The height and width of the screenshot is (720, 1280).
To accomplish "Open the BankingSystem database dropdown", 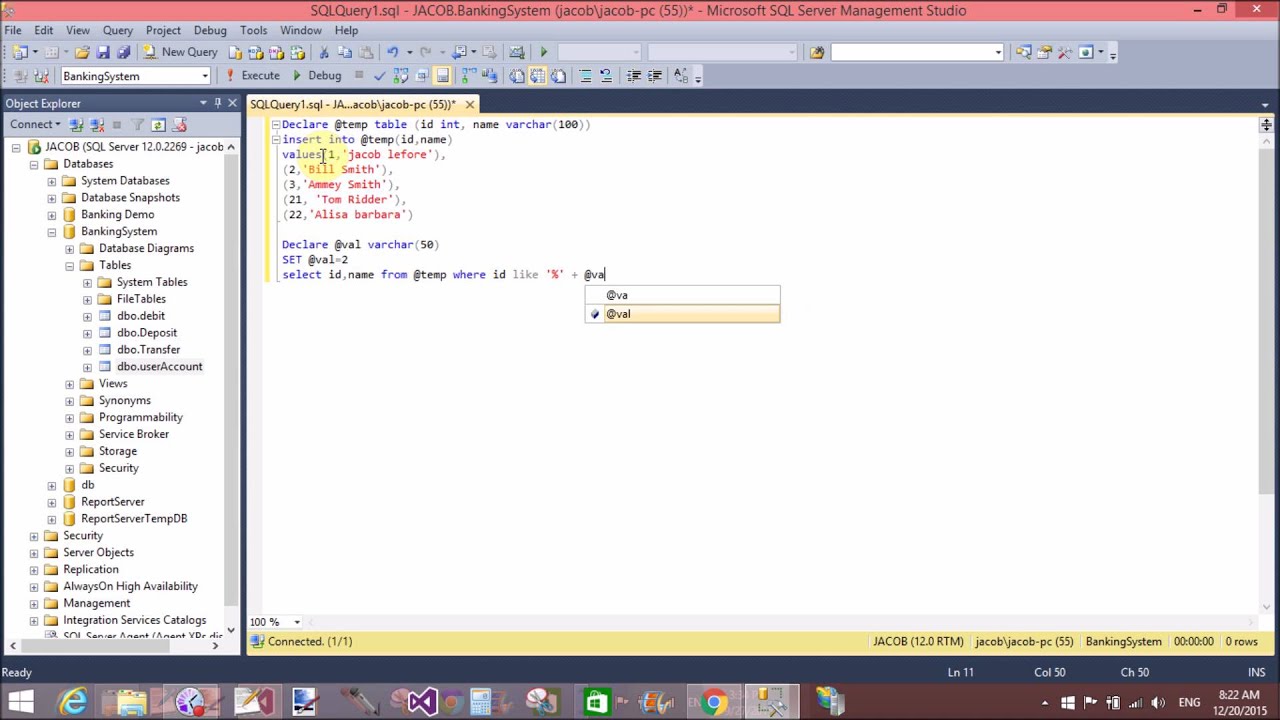I will [x=205, y=76].
